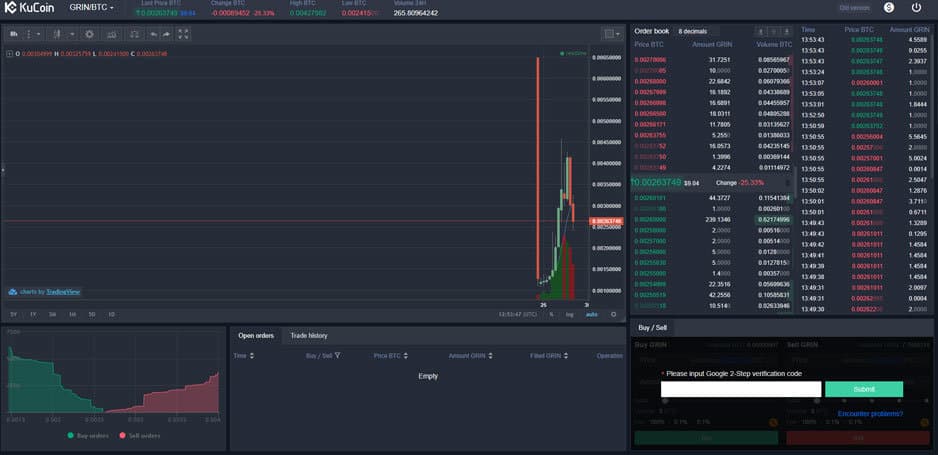Open the indicators icon in chart toolbar
Image resolution: width=938 pixels, height=455 pixels.
(x=112, y=34)
